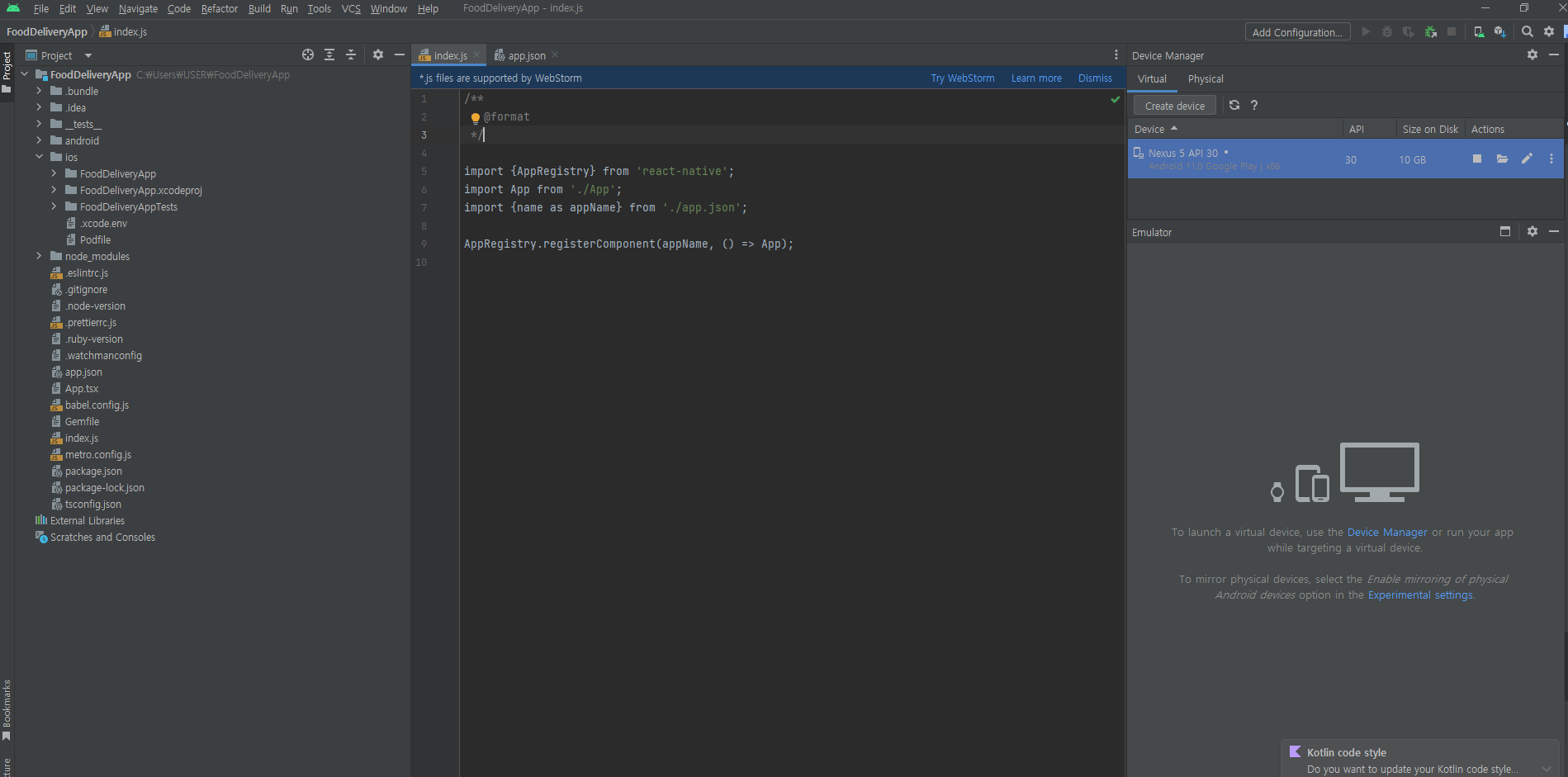The height and width of the screenshot is (777, 1568).
Task: Open IDE settings gear in main toolbar
Action: (1549, 31)
